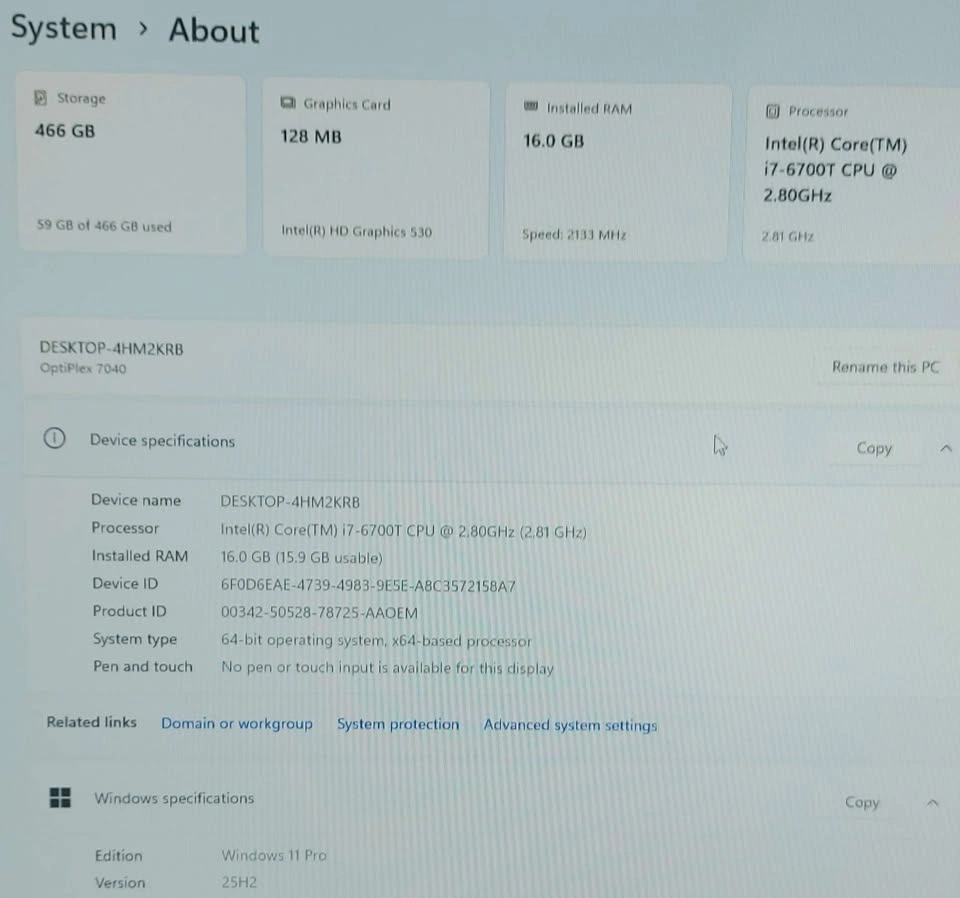
Task: Click the Installed RAM label in specifications list
Action: [140, 555]
